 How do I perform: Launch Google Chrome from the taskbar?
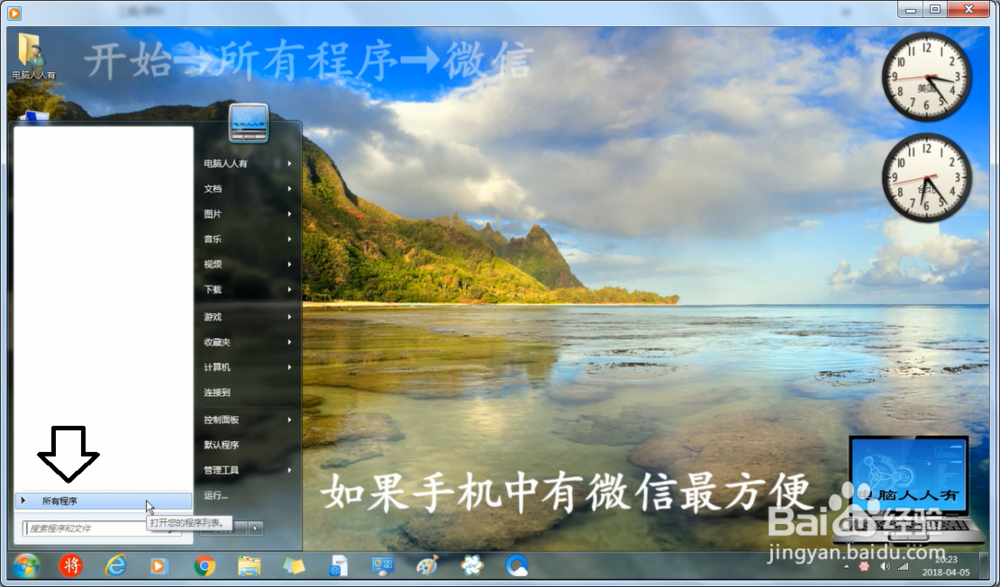point(204,566)
